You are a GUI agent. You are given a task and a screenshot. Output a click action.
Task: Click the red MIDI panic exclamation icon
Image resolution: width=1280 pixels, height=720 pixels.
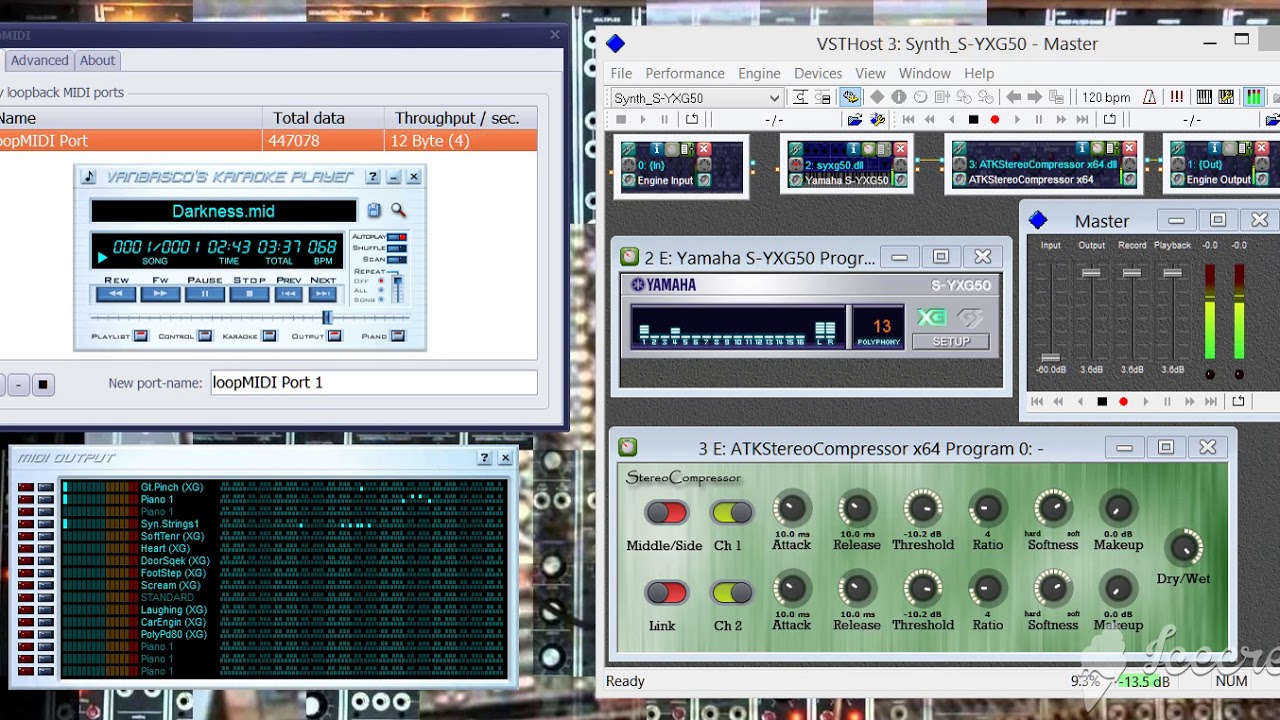point(1177,97)
